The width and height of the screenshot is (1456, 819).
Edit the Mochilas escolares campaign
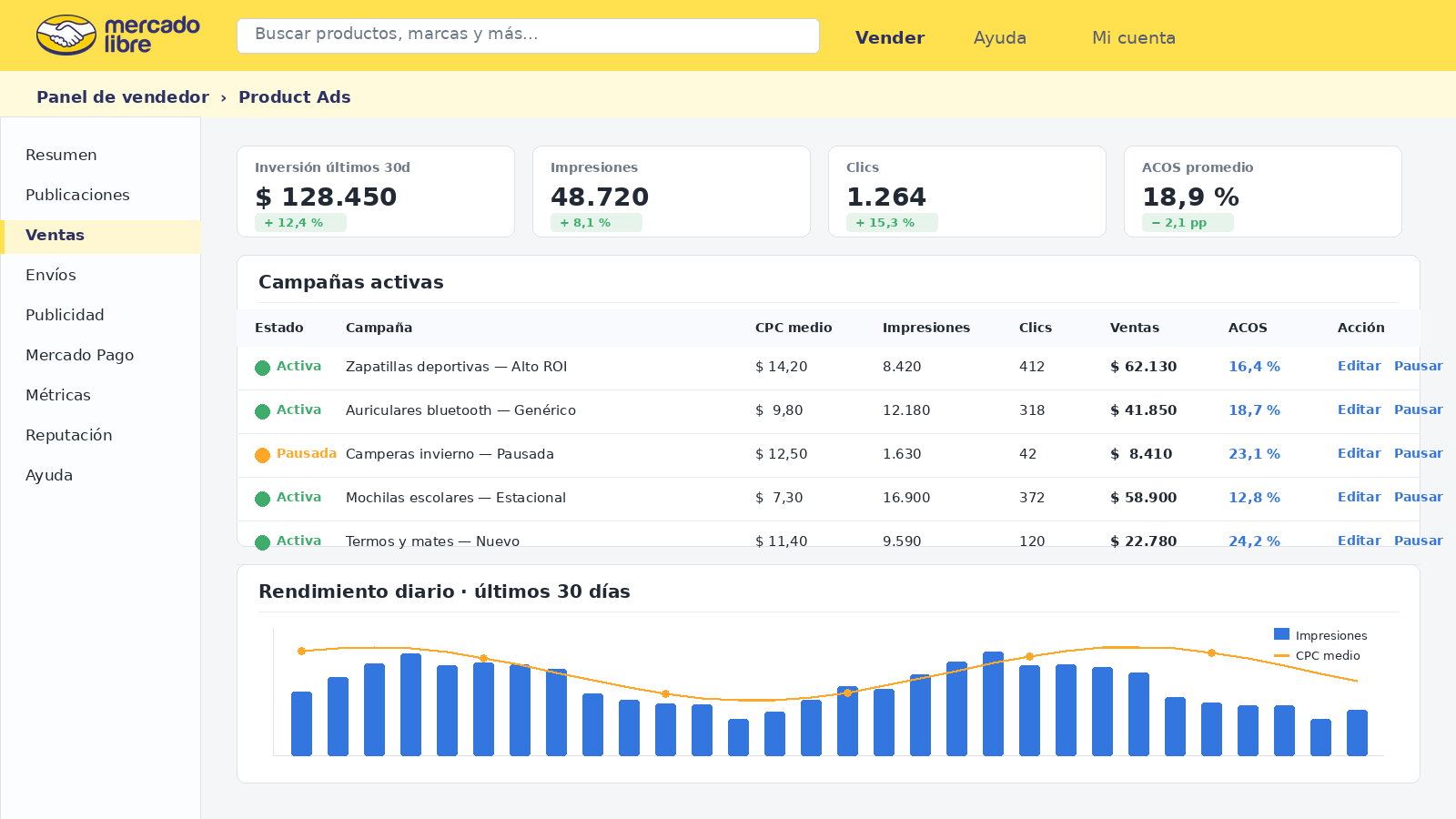[x=1359, y=497]
